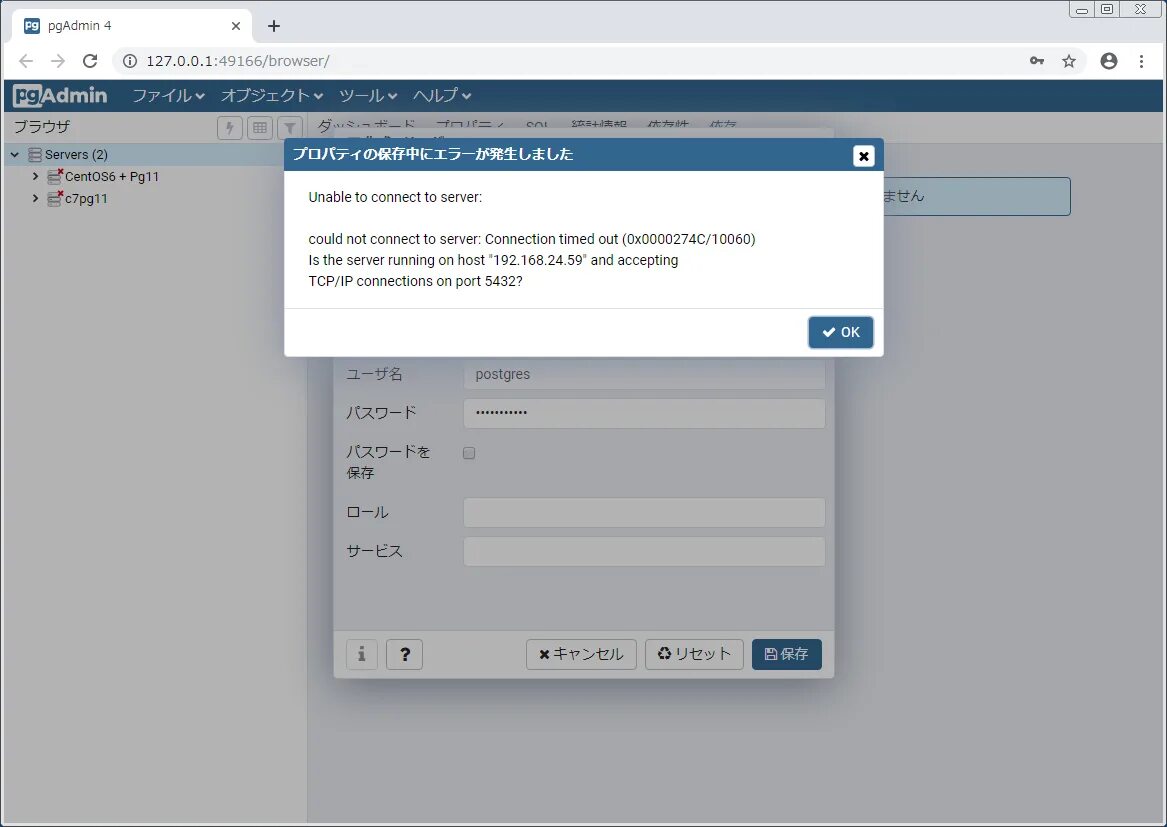Click the filtered rows funnel icon
1167x827 pixels.
tap(290, 127)
